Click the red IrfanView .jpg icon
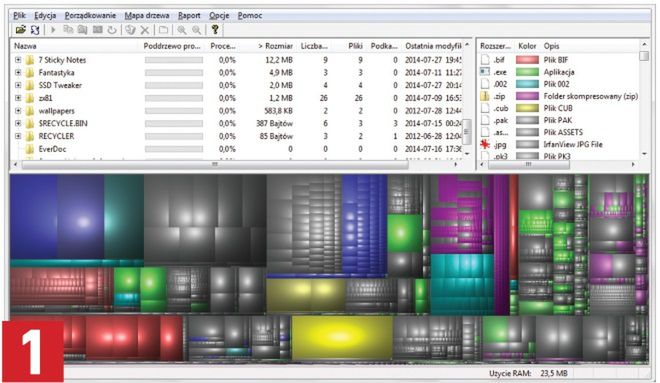Viewport: 660px width, 383px height. point(485,144)
